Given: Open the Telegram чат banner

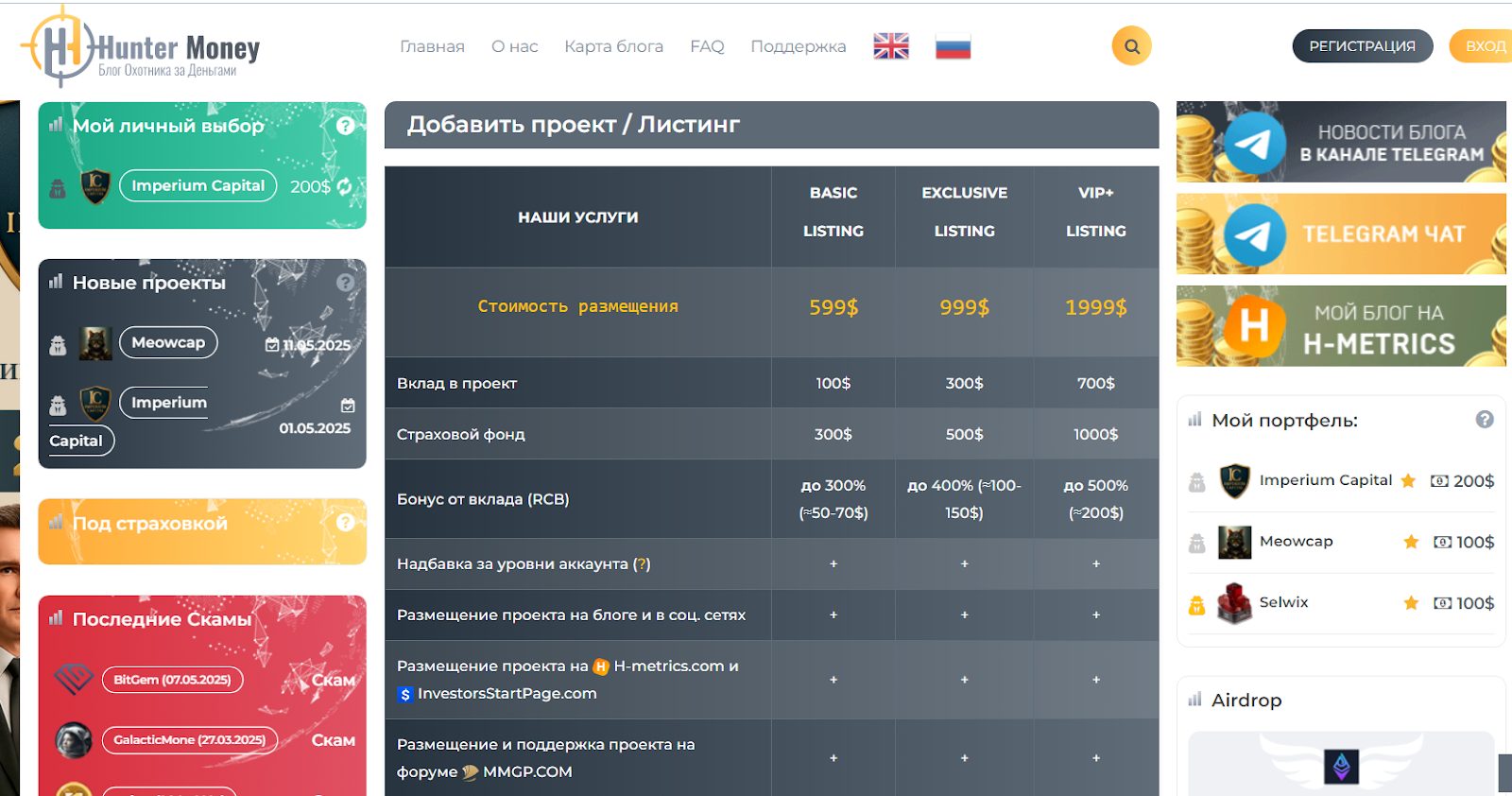Looking at the screenshot, I should pos(1341,234).
